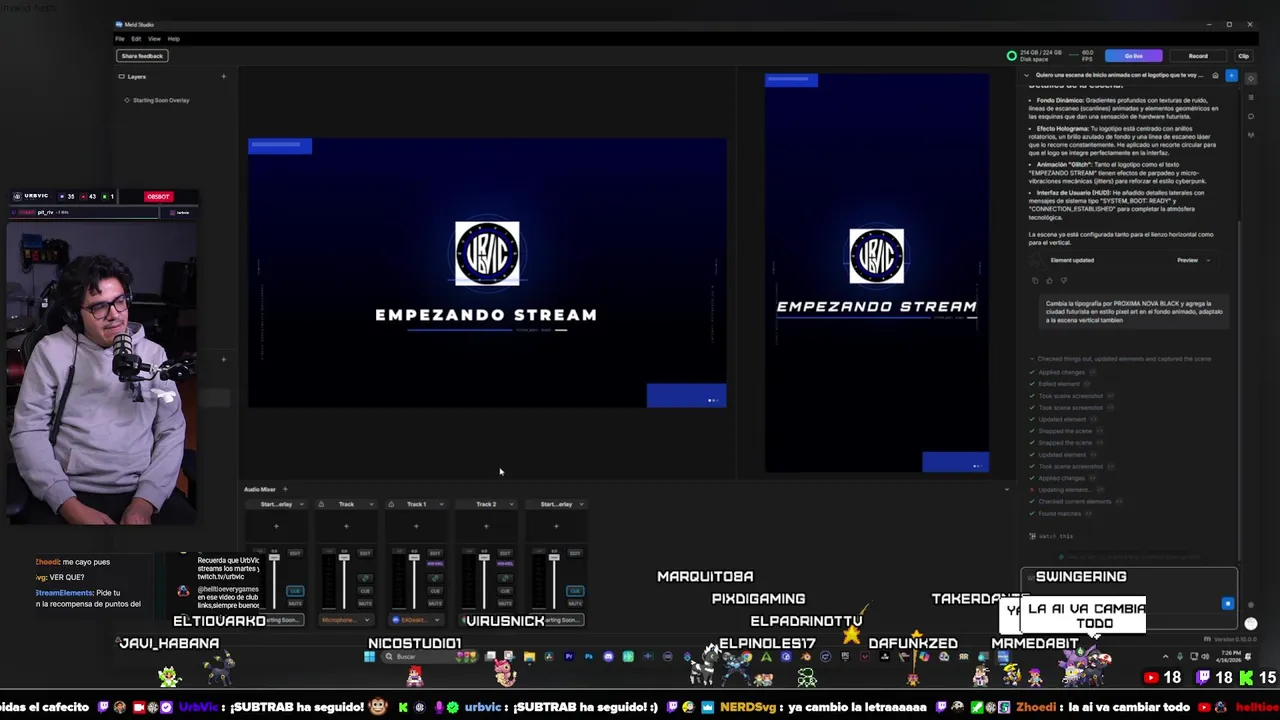Toggle CUE on Track 1
This screenshot has height=720, width=1280.
pos(435,591)
